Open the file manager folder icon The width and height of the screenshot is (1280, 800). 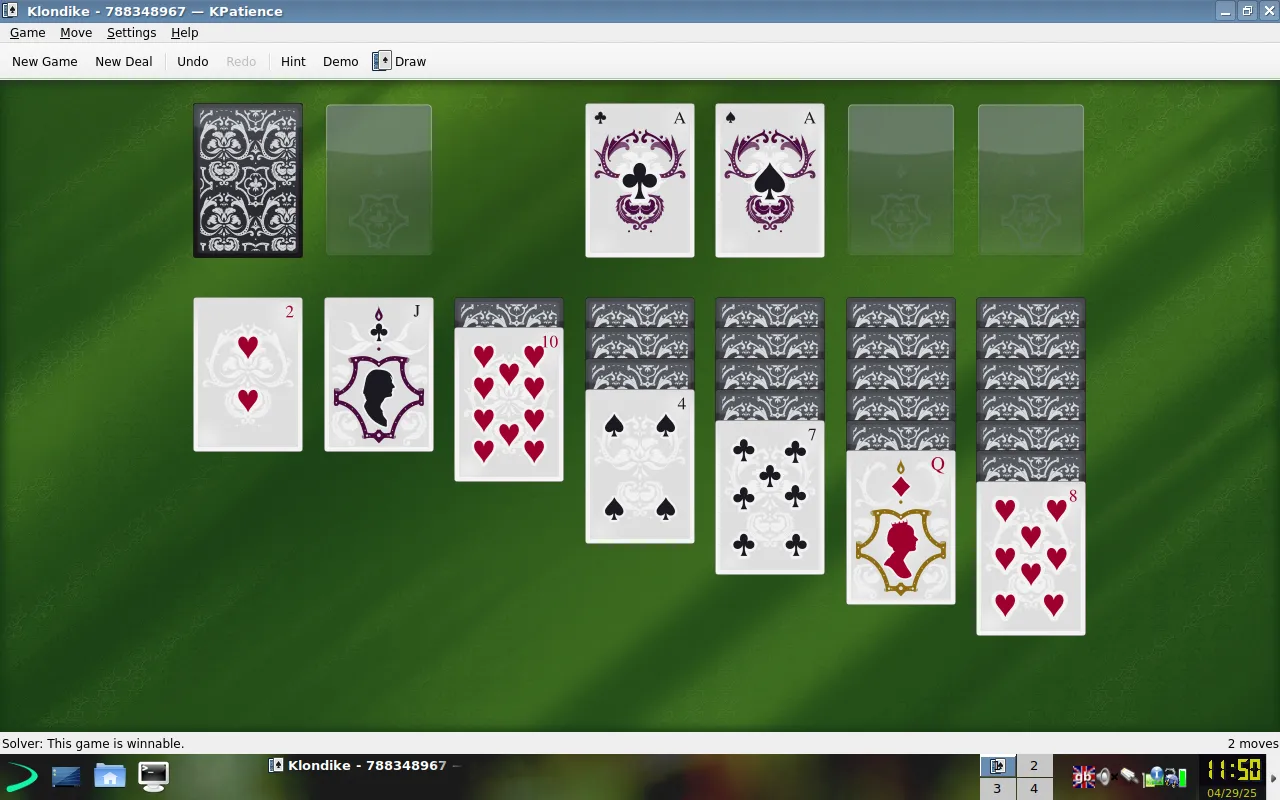pos(109,775)
